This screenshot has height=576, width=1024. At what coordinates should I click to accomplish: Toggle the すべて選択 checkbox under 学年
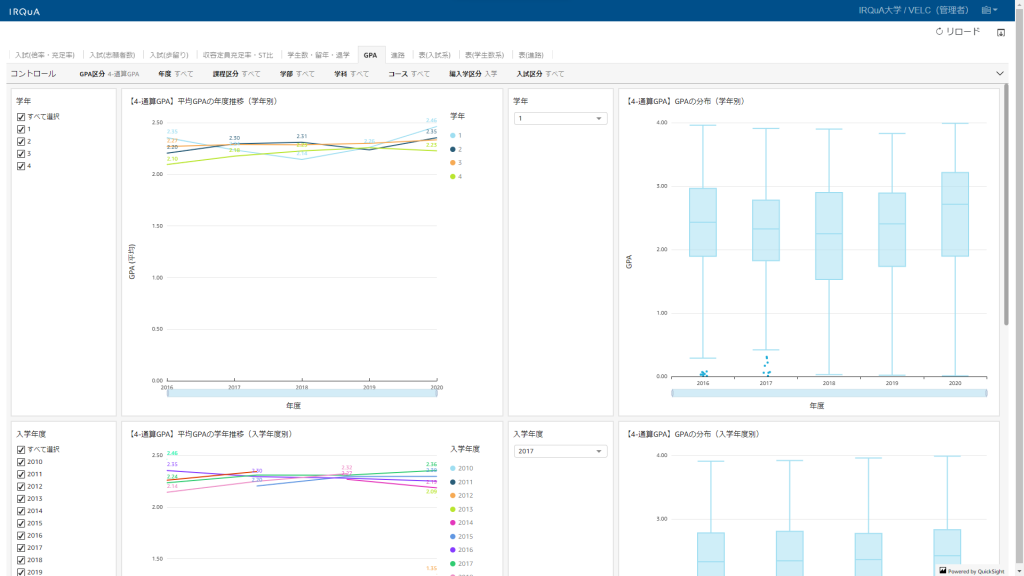[21, 117]
